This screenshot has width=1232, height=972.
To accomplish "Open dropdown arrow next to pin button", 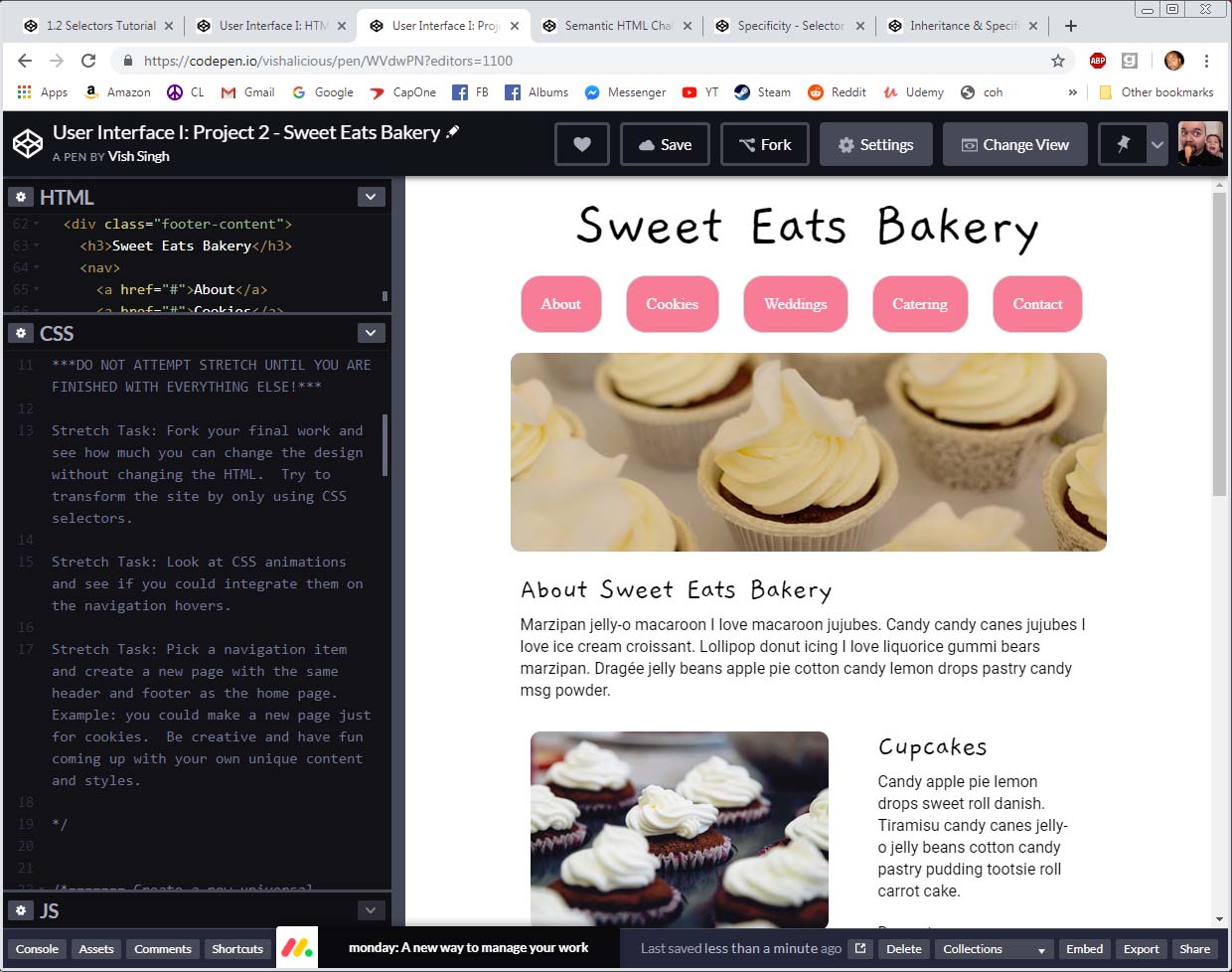I will point(1157,145).
